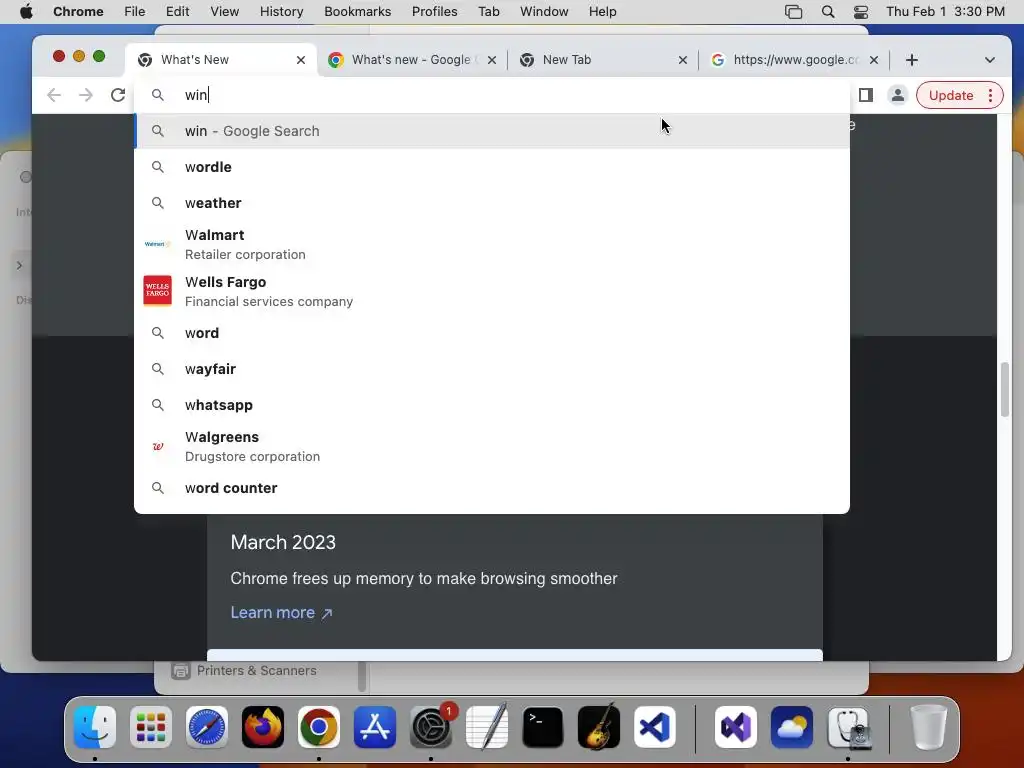Open the Help menu
The image size is (1024, 768).
(x=602, y=12)
